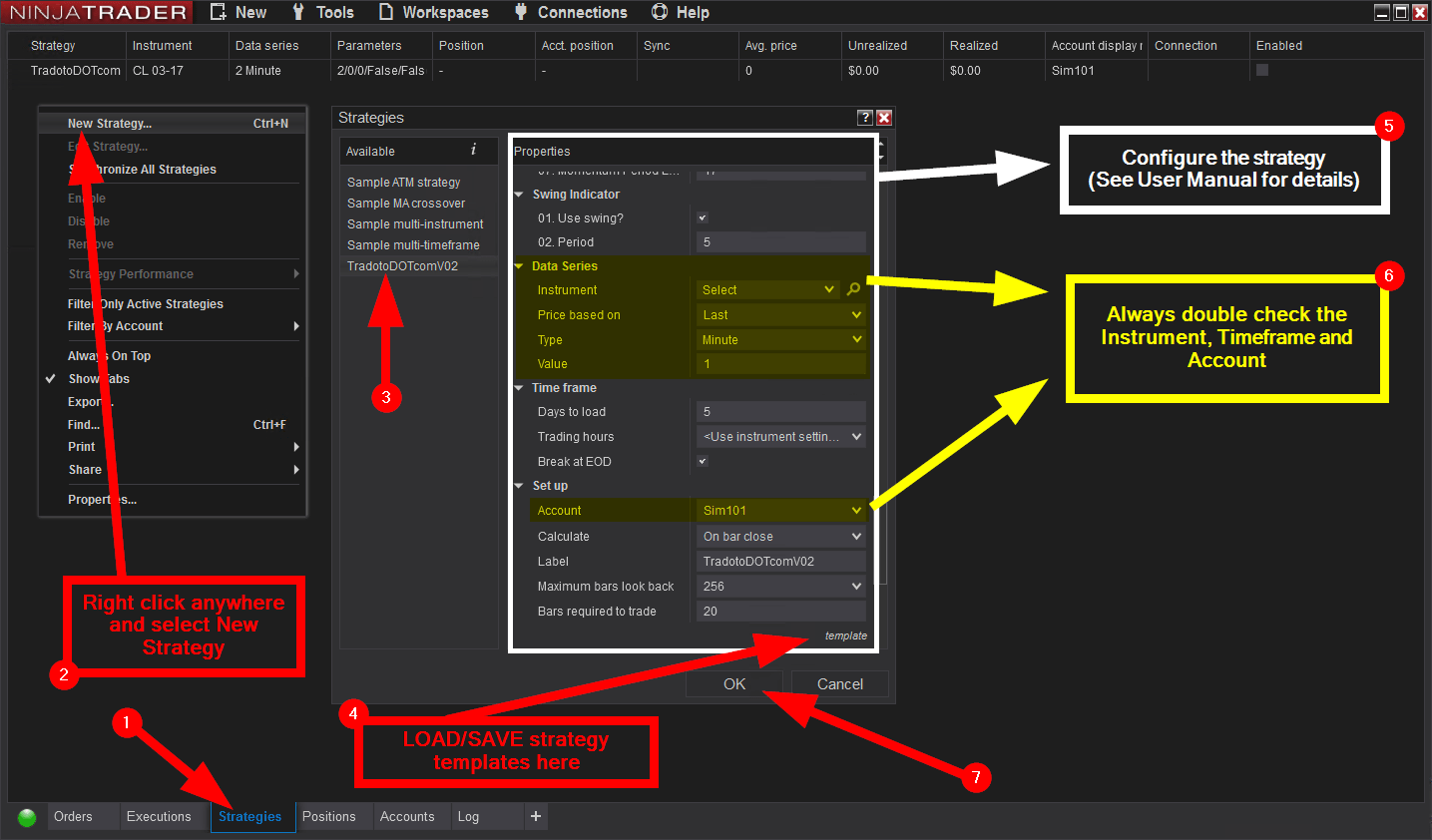Collapse the Data Series section
This screenshot has height=840, width=1432.
pos(519,266)
